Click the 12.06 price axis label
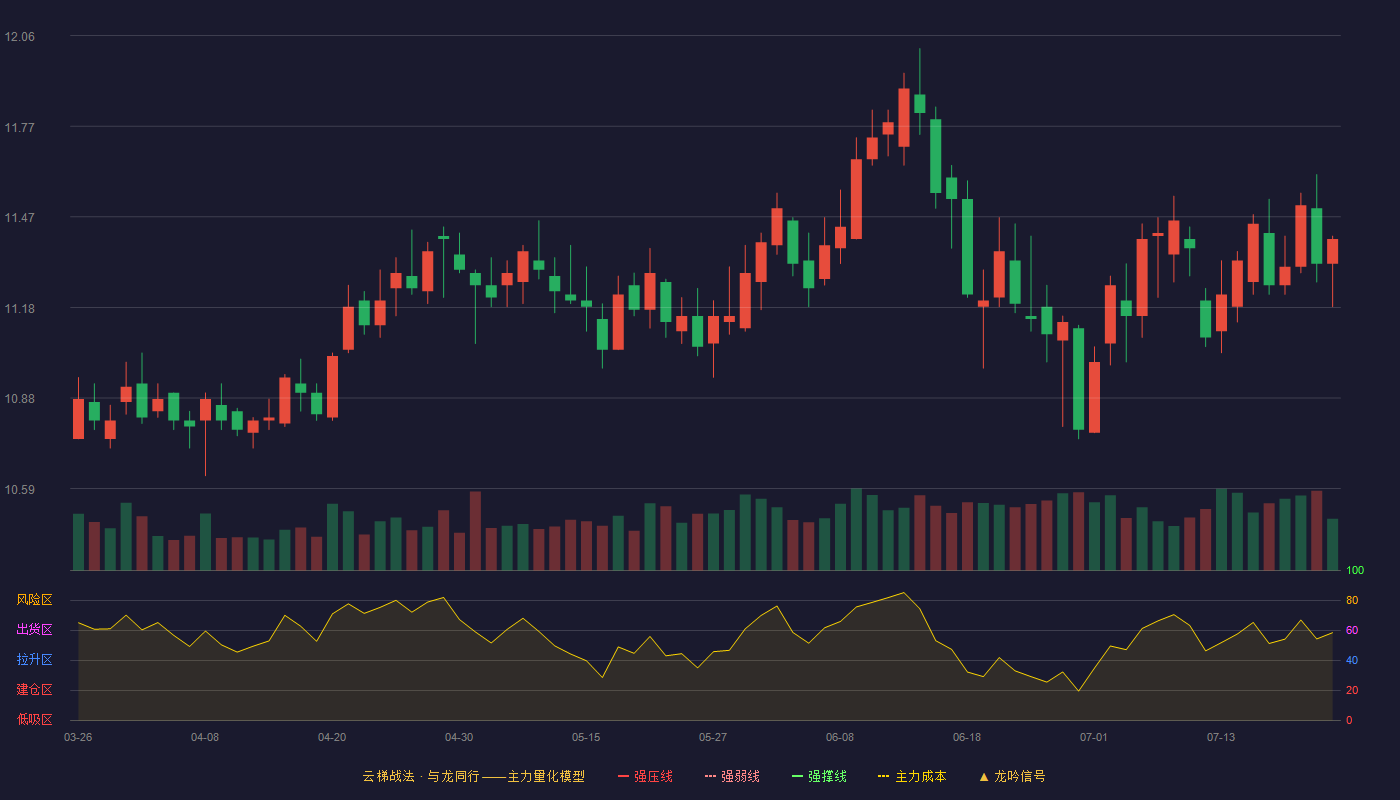Image resolution: width=1400 pixels, height=800 pixels. tap(20, 37)
